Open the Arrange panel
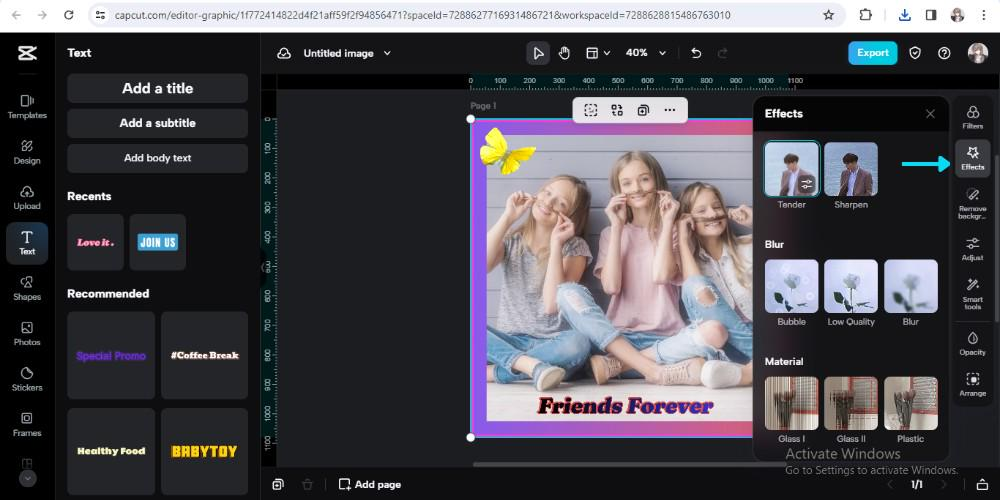The width and height of the screenshot is (1000, 500). [x=972, y=384]
